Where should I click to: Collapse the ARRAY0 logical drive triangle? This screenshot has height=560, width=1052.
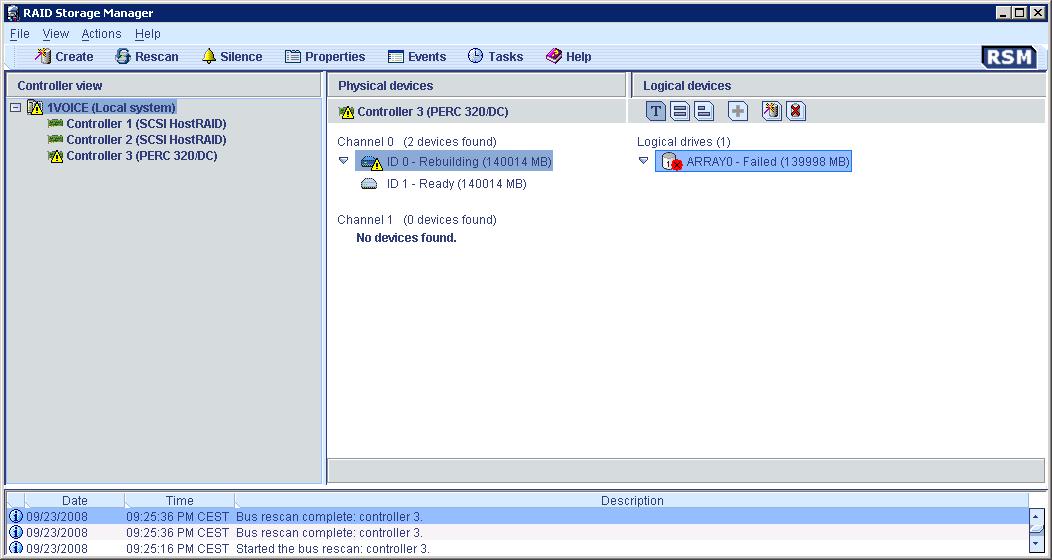643,161
